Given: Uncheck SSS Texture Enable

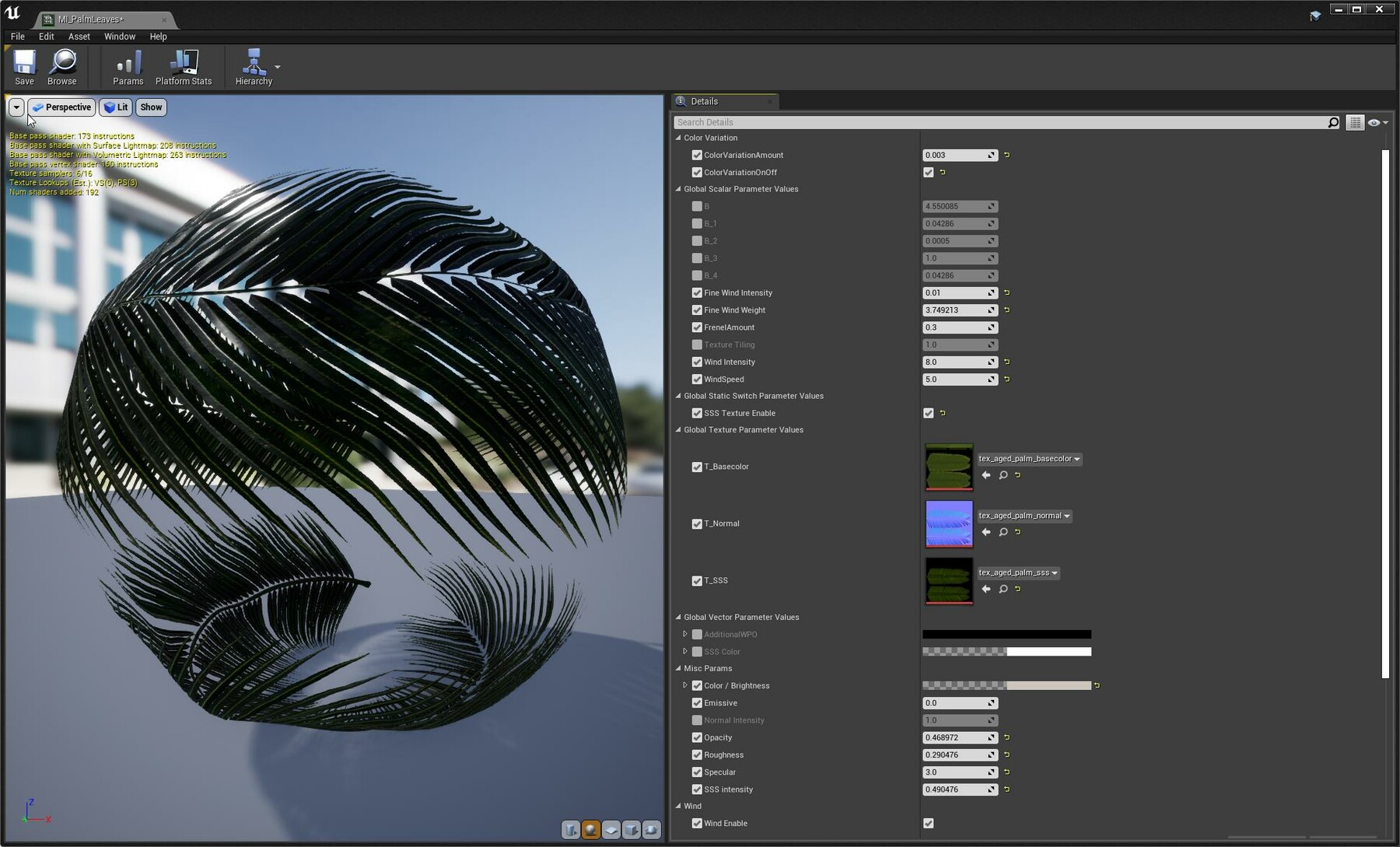Looking at the screenshot, I should click(928, 413).
